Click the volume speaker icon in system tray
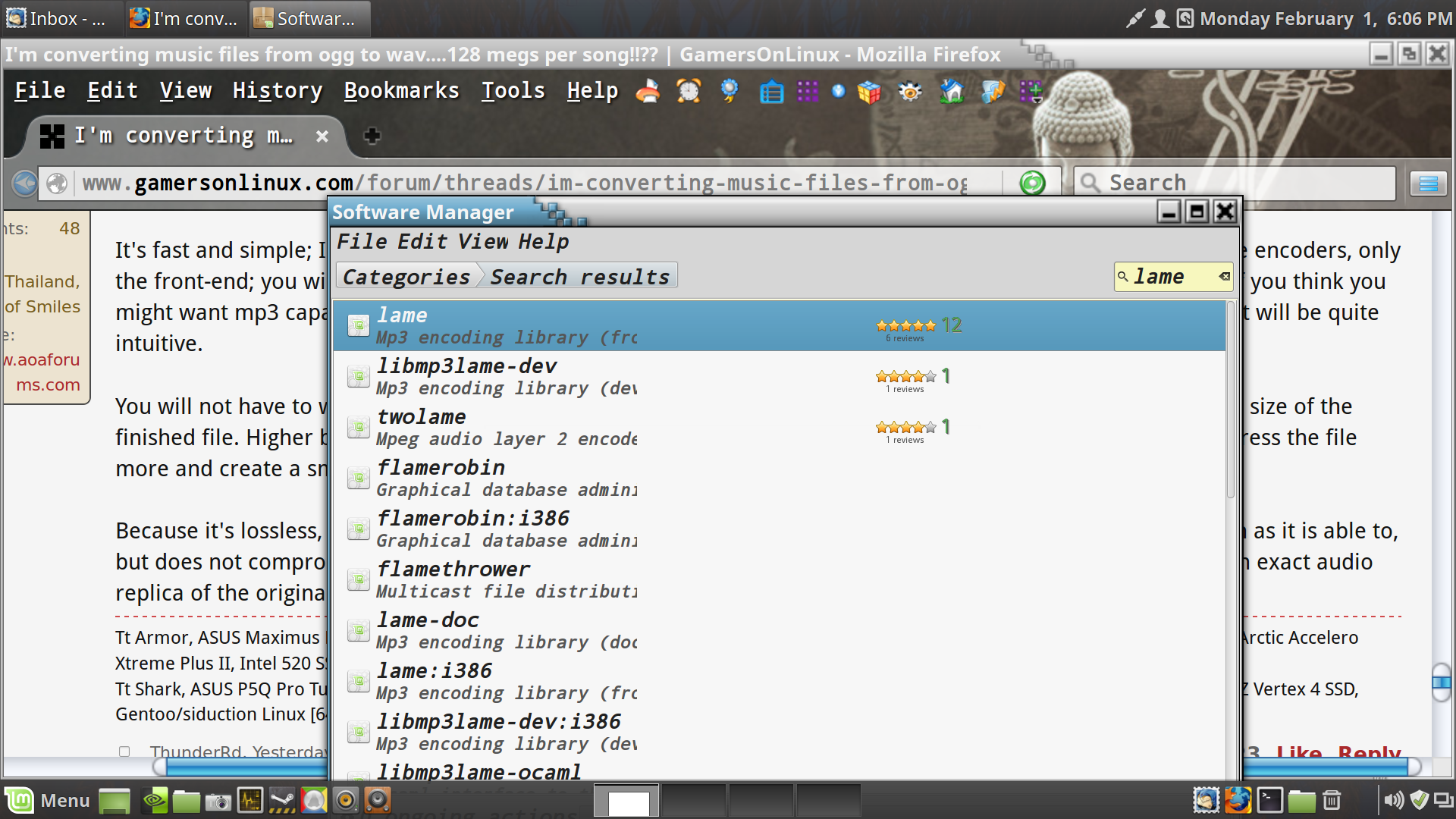Viewport: 1456px width, 819px height. pyautogui.click(x=1393, y=800)
